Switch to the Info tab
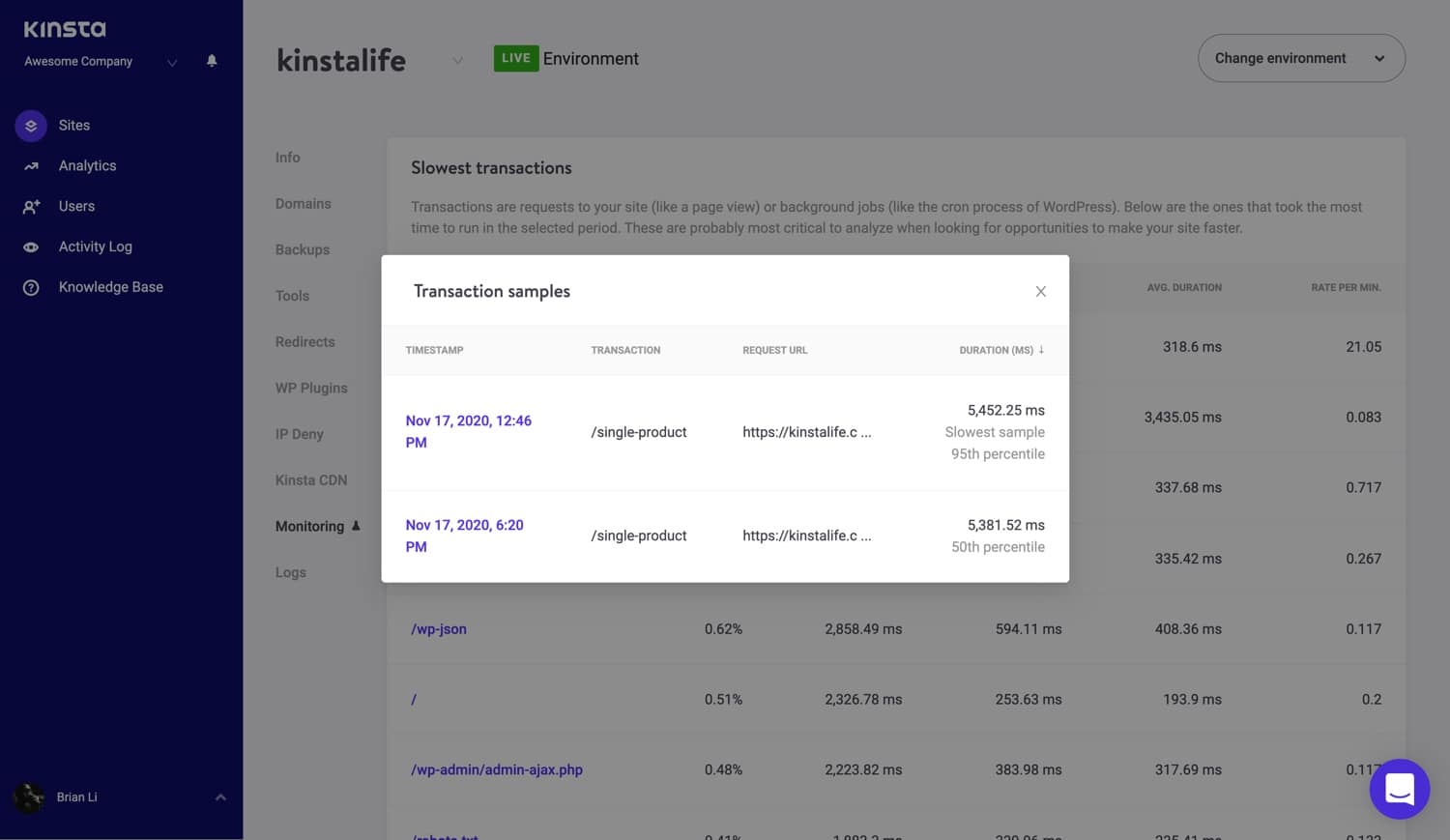Viewport: 1450px width, 840px height. (287, 158)
